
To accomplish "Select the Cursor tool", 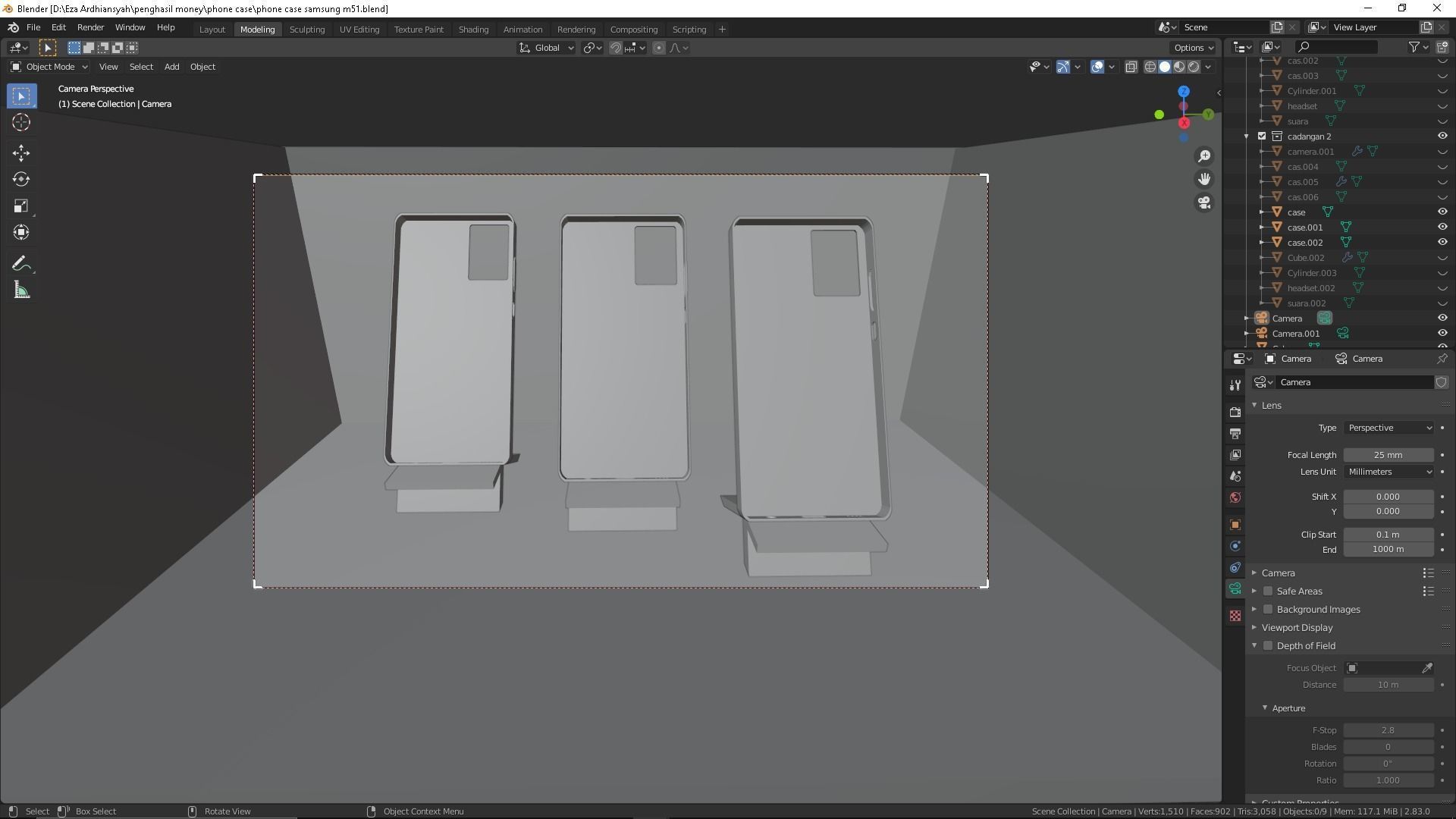I will (x=20, y=122).
